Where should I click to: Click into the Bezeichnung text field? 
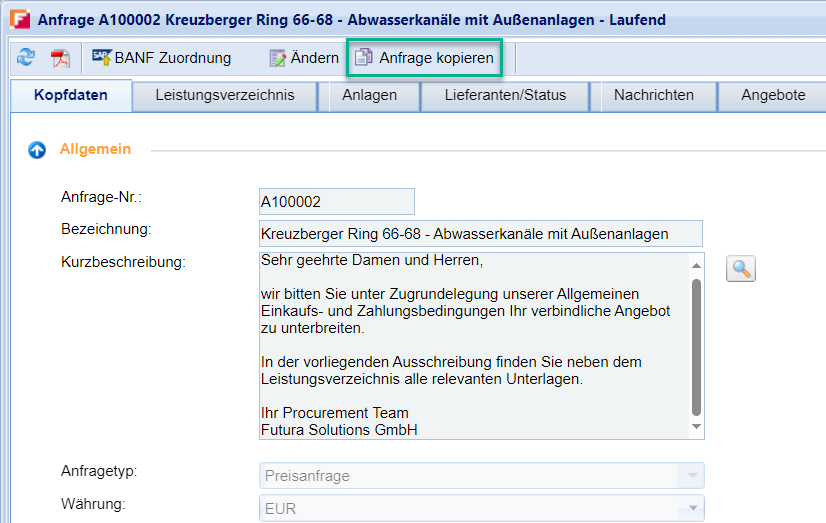pyautogui.click(x=480, y=234)
